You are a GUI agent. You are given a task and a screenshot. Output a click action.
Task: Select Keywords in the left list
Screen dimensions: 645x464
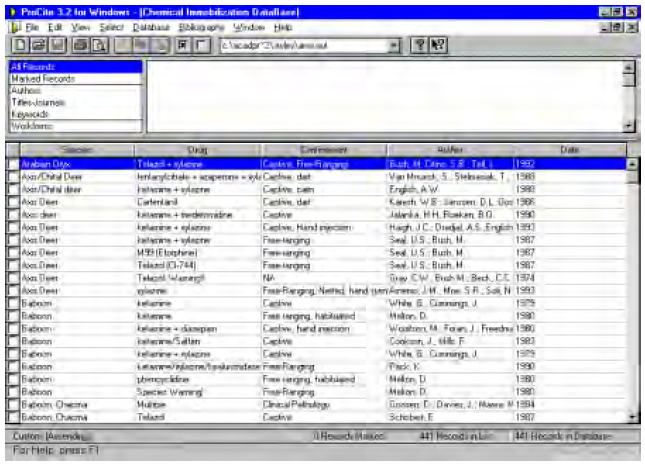(x=76, y=114)
